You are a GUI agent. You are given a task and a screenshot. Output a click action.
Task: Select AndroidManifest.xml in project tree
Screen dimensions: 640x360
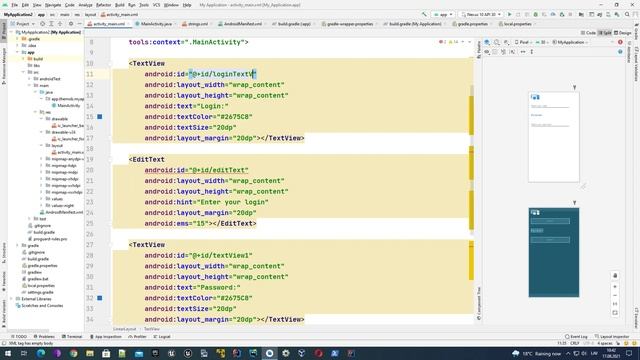(61, 212)
